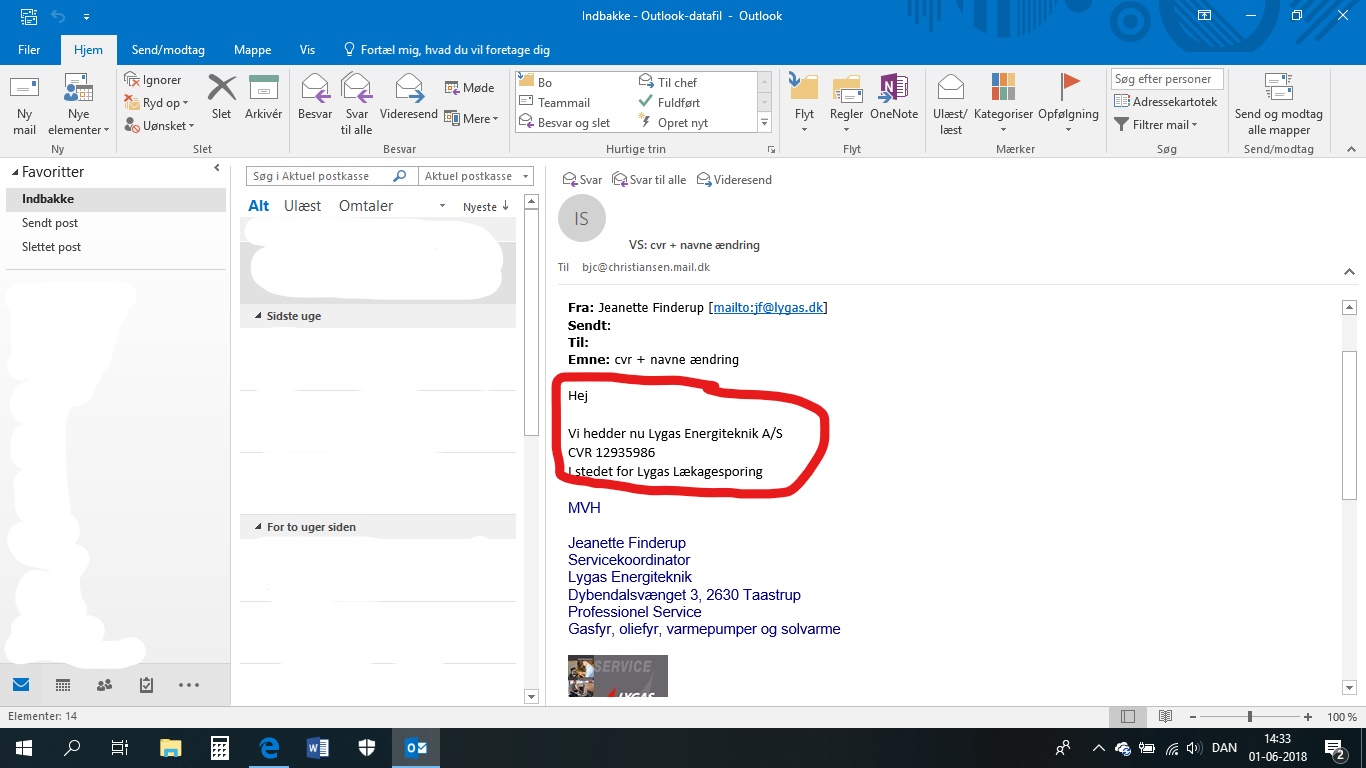Open the Adressekartotek address book
Viewport: 1366px width, 768px height.
(1165, 102)
